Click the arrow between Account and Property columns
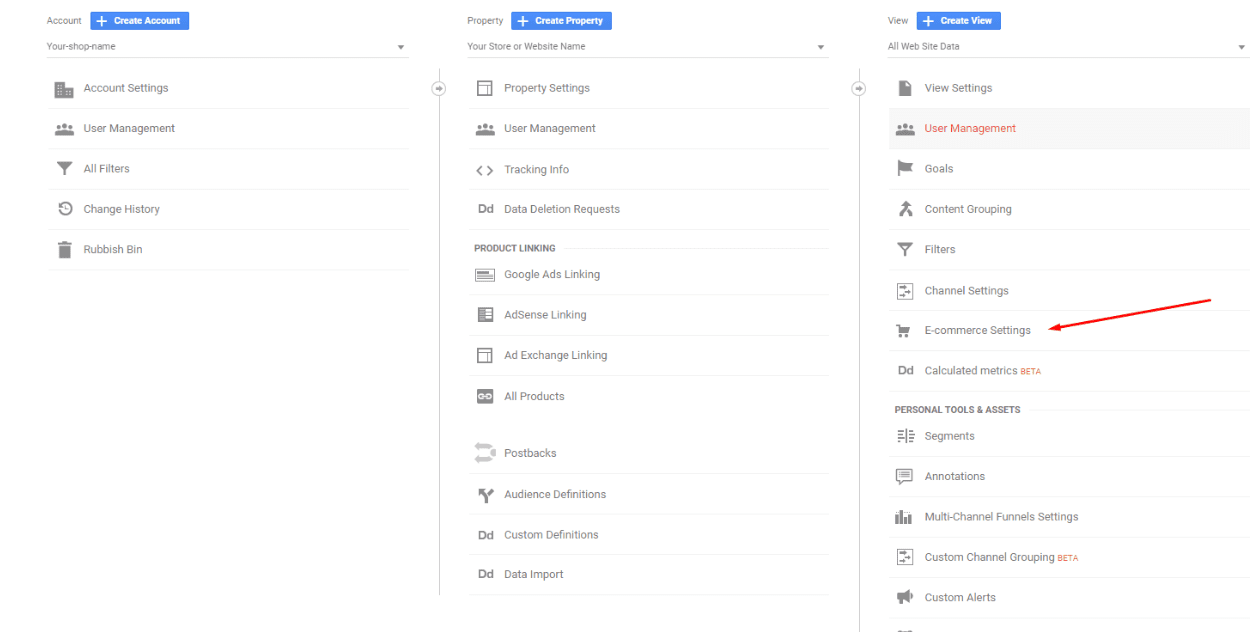This screenshot has width=1256, height=632. pos(438,89)
